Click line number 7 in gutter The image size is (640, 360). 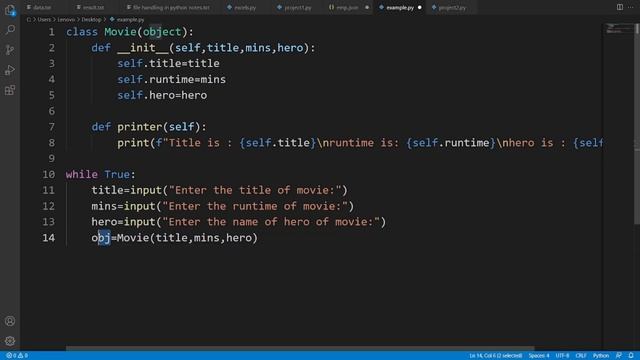coord(51,127)
